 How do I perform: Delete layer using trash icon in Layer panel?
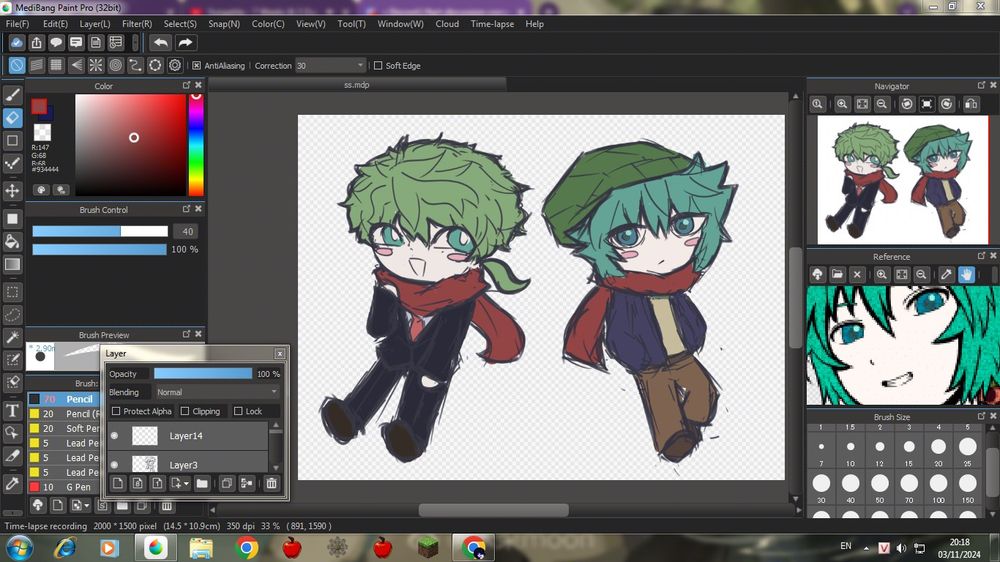tap(271, 484)
